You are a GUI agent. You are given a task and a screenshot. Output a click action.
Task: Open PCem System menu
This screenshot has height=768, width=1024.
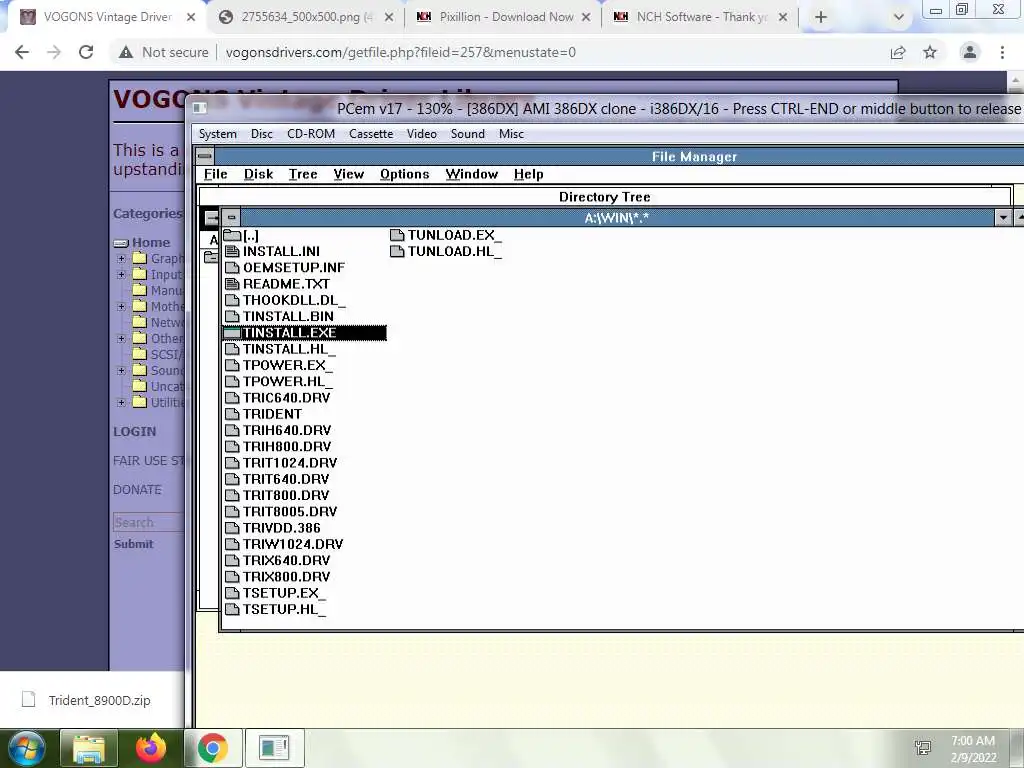tap(217, 134)
